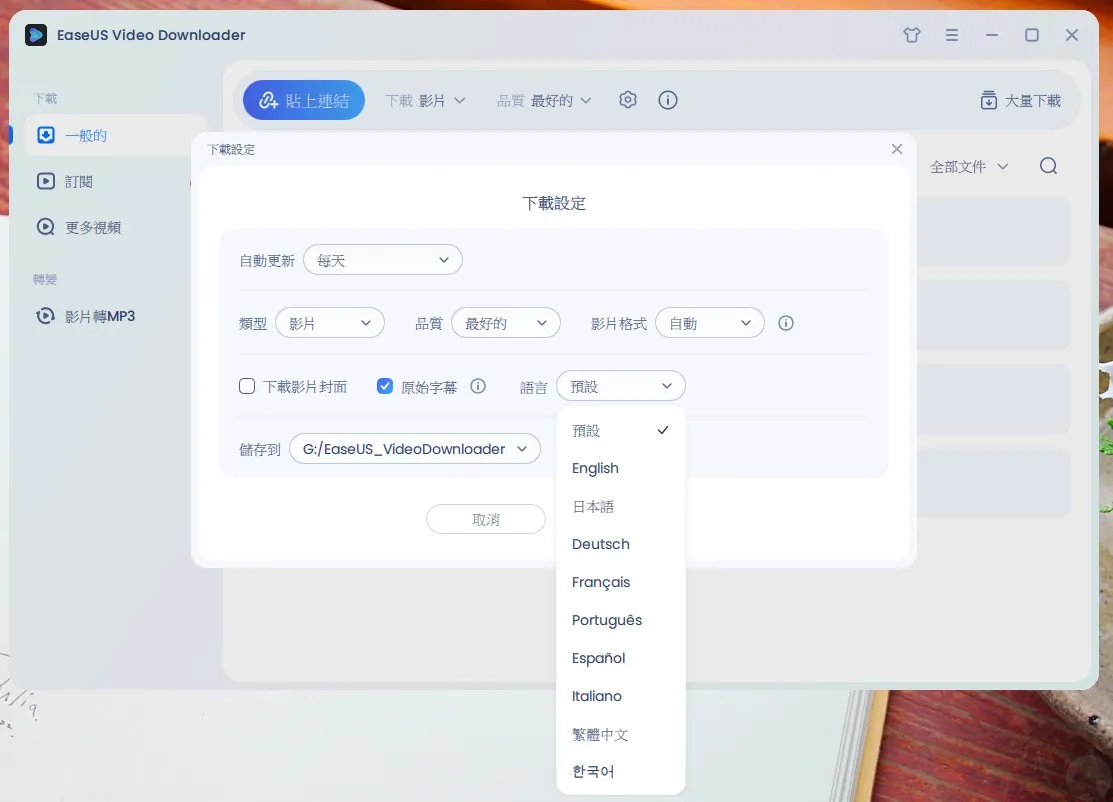Select Français in the language list
This screenshot has height=802, width=1113.
click(621, 582)
